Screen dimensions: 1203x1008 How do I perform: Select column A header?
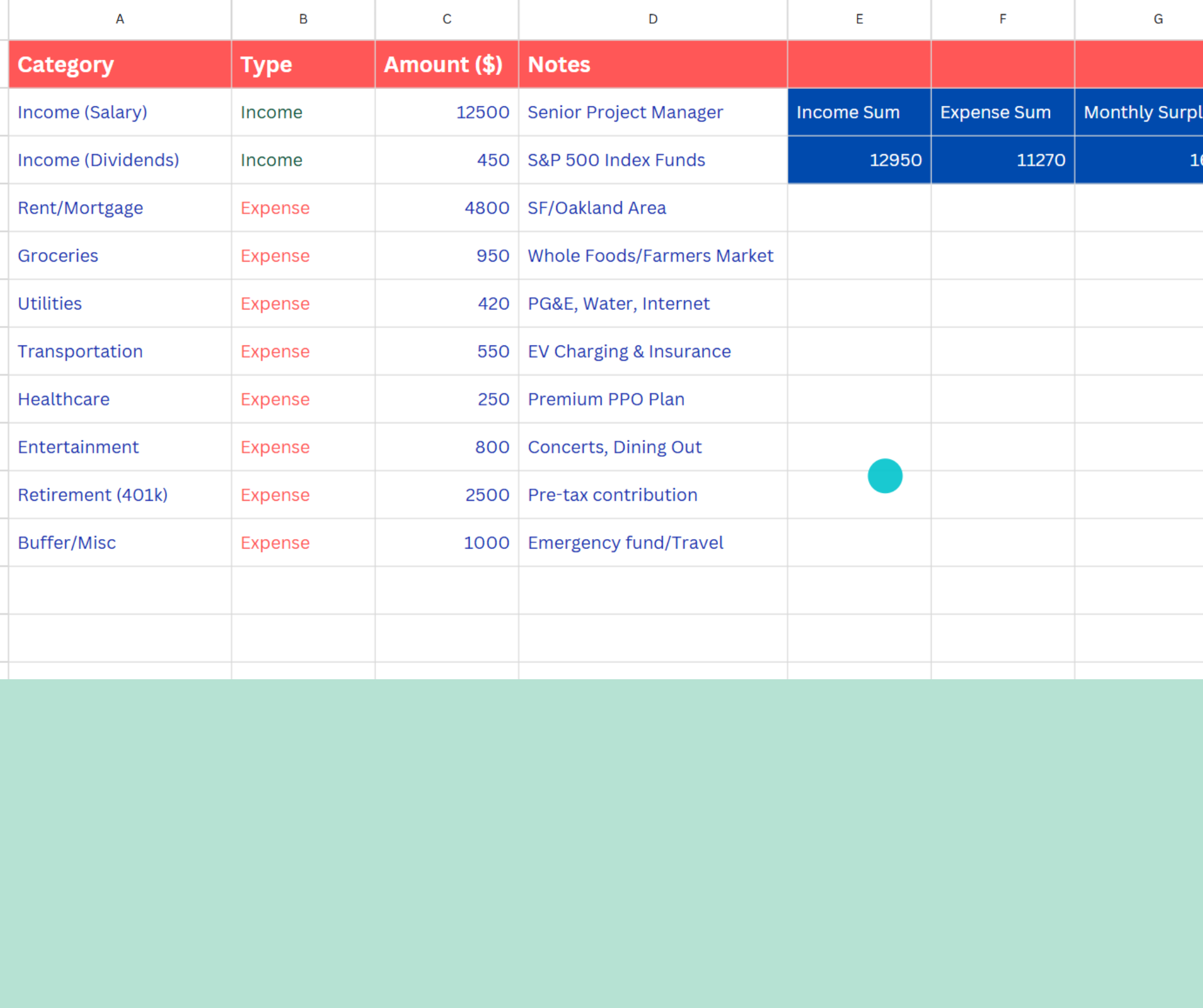pos(120,19)
